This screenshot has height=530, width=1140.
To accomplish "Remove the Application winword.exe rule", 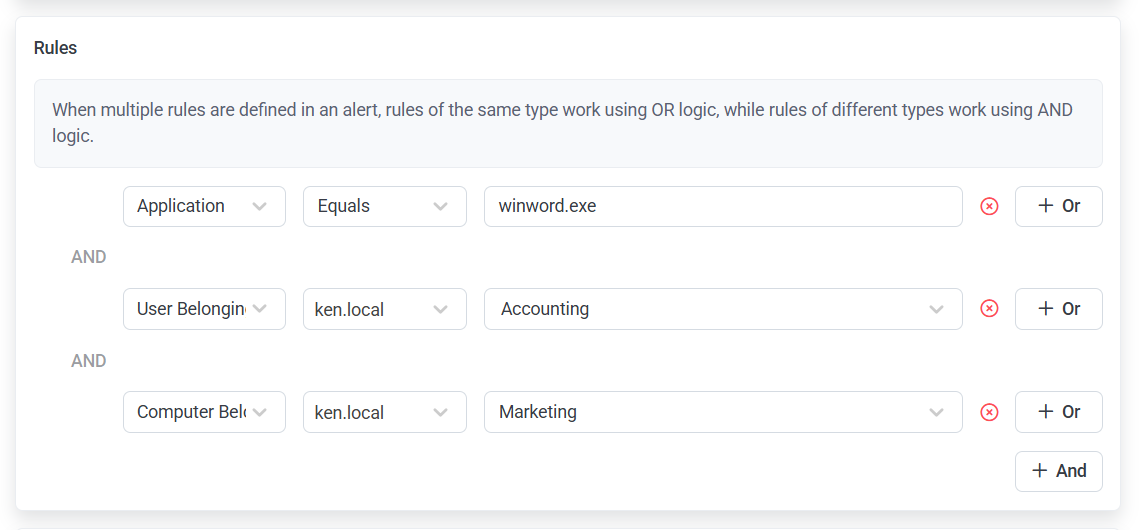I will (x=989, y=207).
